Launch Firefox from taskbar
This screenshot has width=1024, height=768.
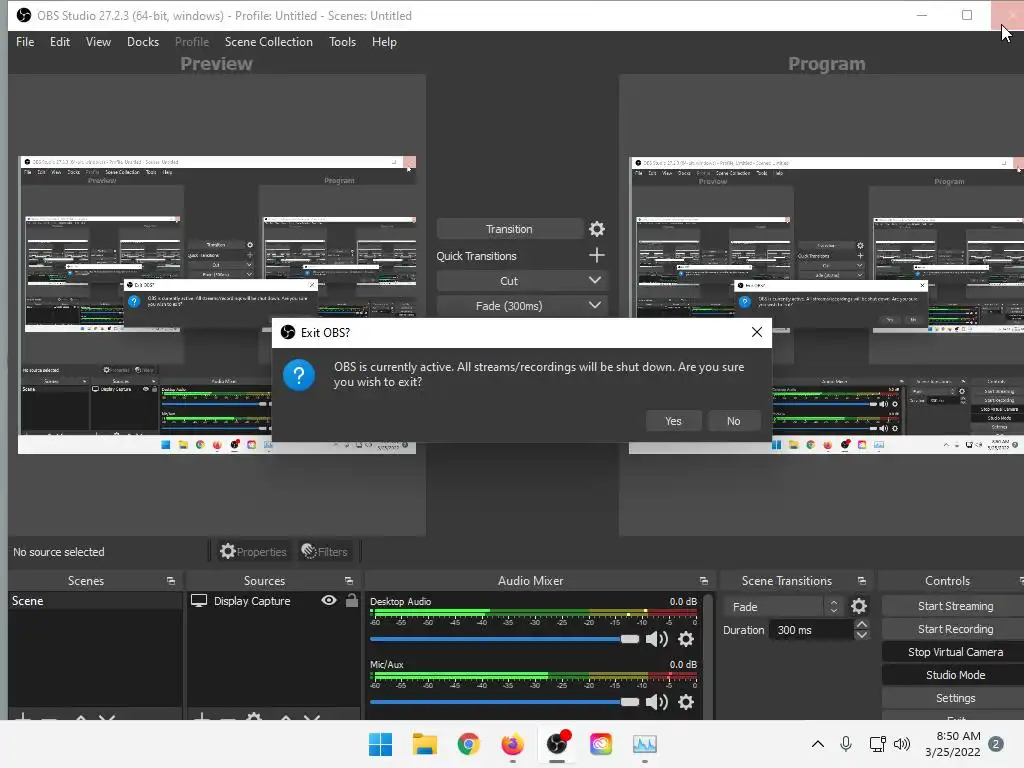coord(513,744)
